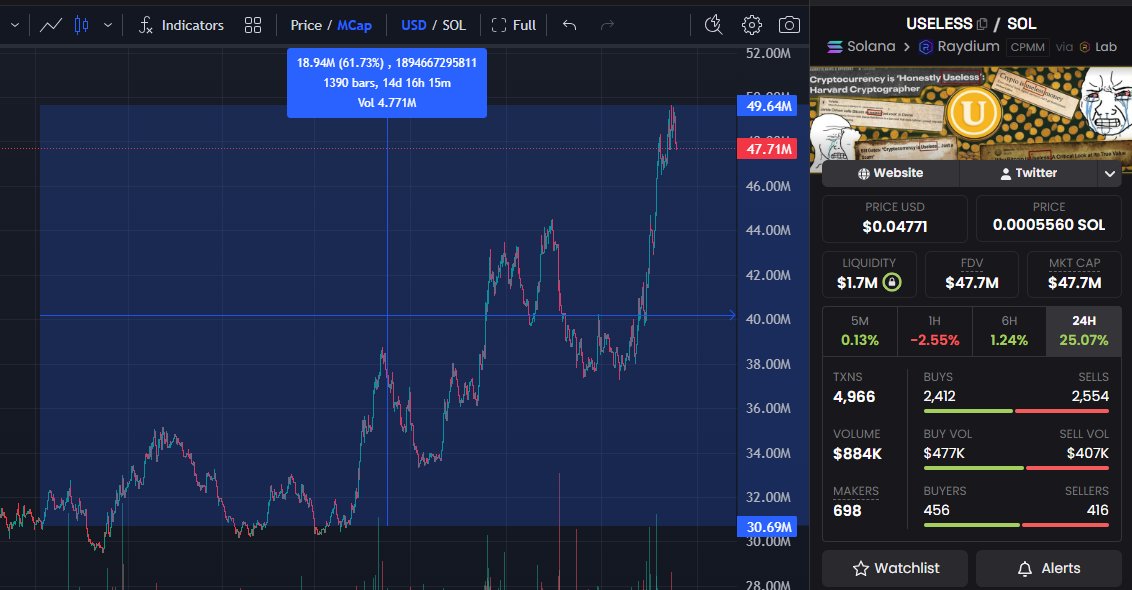Add token to Watchlist
The image size is (1132, 590).
coord(895,568)
